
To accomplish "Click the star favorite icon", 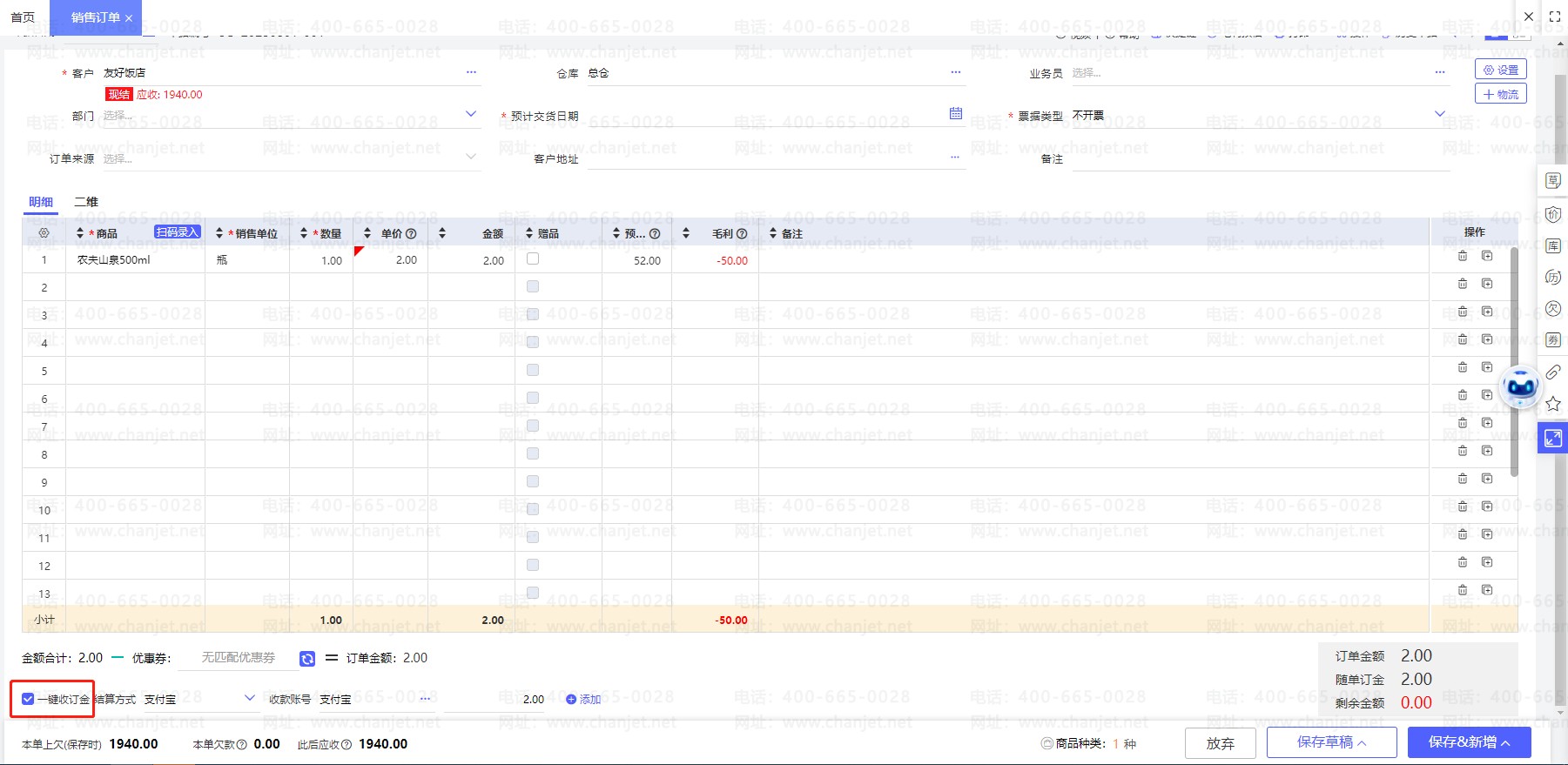I will (x=1553, y=404).
